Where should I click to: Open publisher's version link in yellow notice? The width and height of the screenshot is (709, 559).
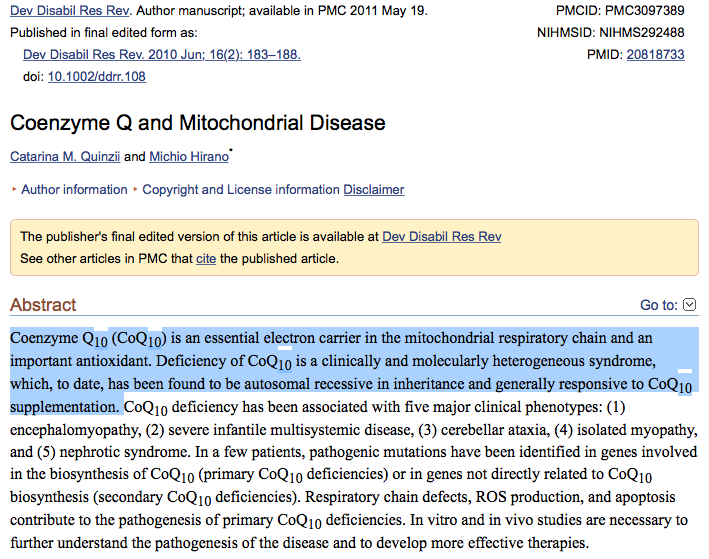(x=442, y=237)
